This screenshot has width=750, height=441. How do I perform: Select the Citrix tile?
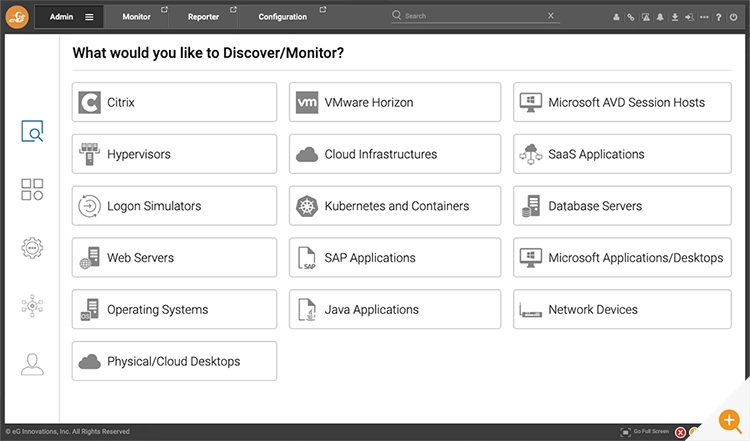(175, 102)
